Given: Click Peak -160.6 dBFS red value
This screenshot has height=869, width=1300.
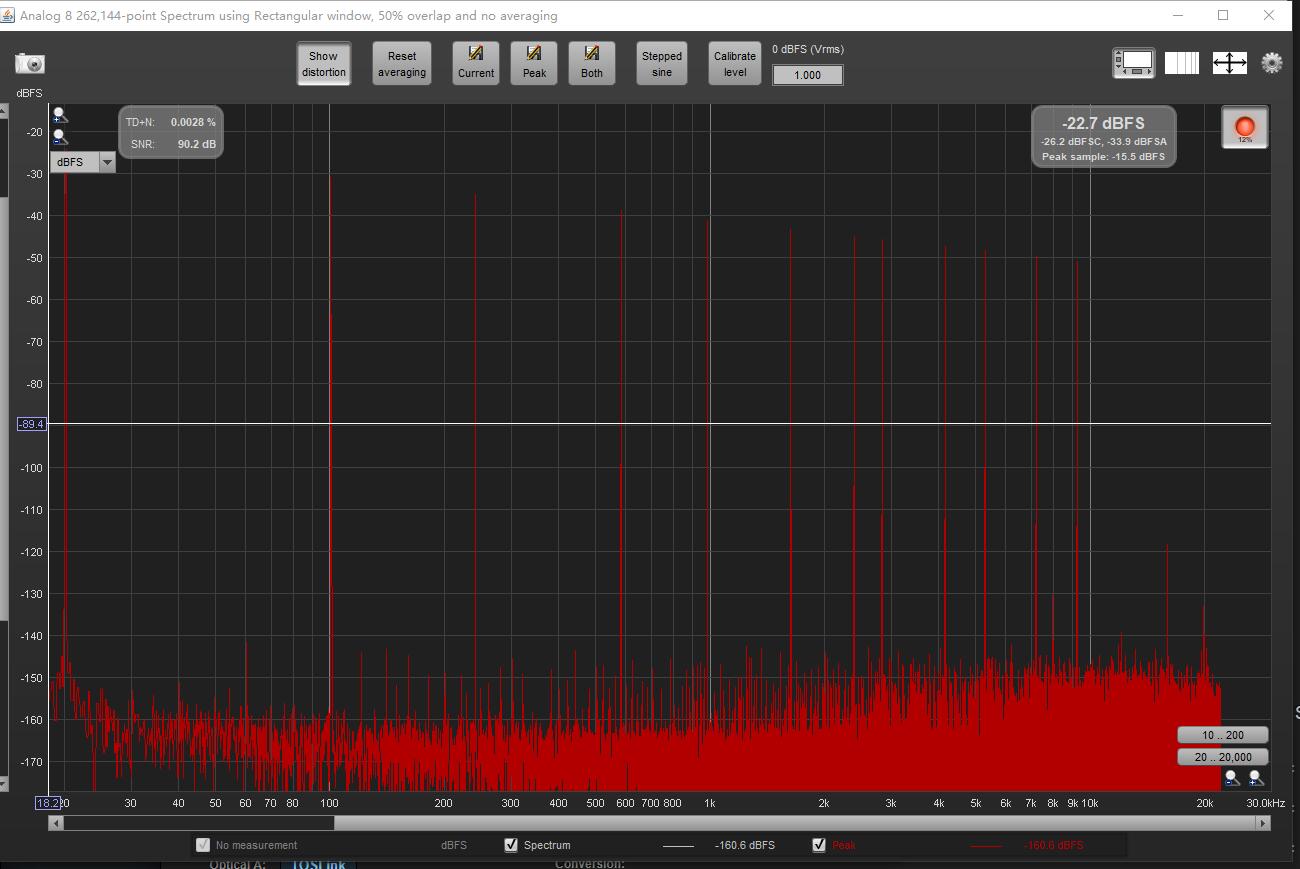Looking at the screenshot, I should (1053, 845).
